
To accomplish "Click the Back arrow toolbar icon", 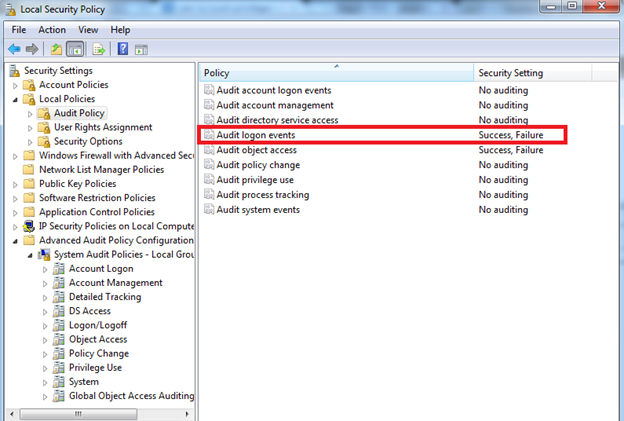I will coord(14,49).
